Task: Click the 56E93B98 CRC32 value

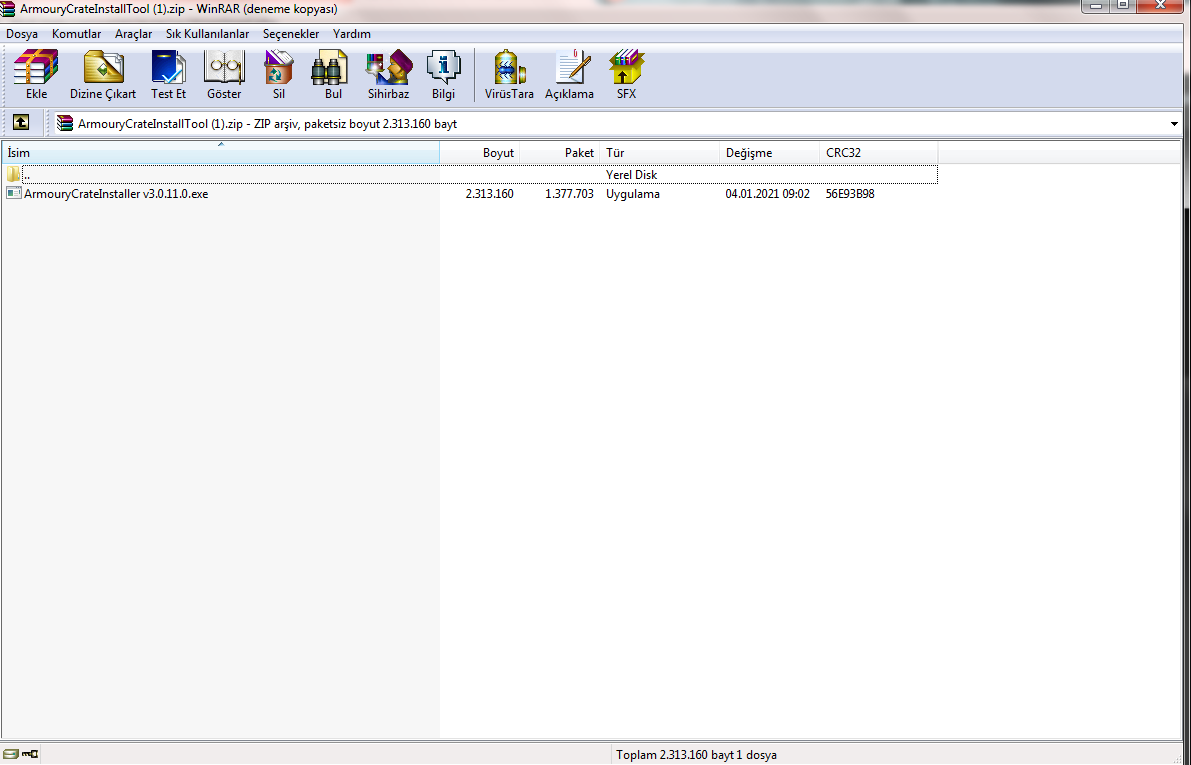Action: click(x=850, y=194)
